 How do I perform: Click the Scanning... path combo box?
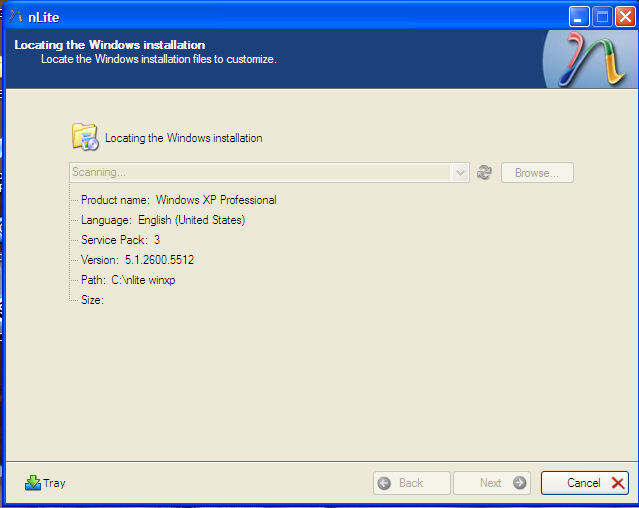click(x=269, y=172)
